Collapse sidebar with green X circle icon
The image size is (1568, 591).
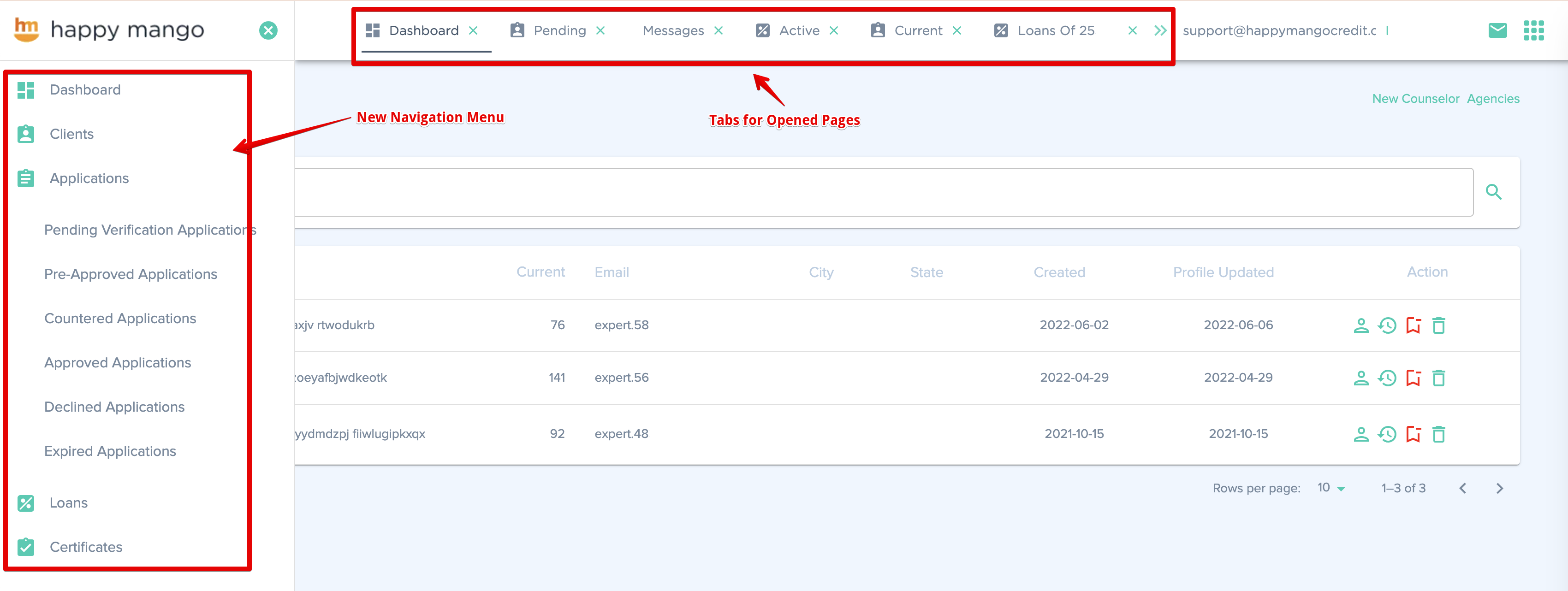(x=268, y=30)
